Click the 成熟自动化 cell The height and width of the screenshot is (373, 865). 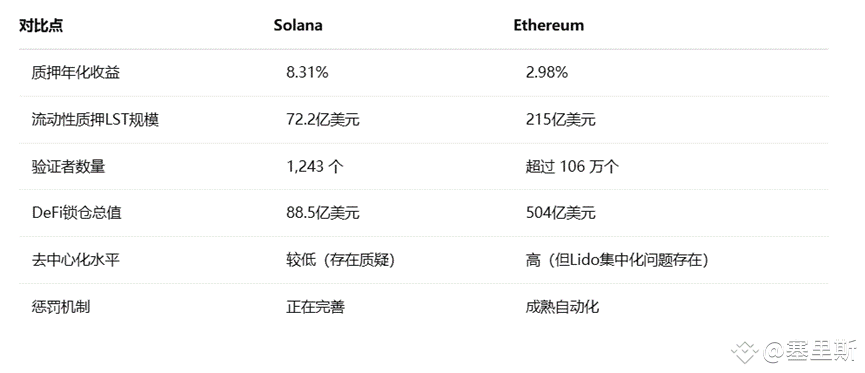point(562,306)
